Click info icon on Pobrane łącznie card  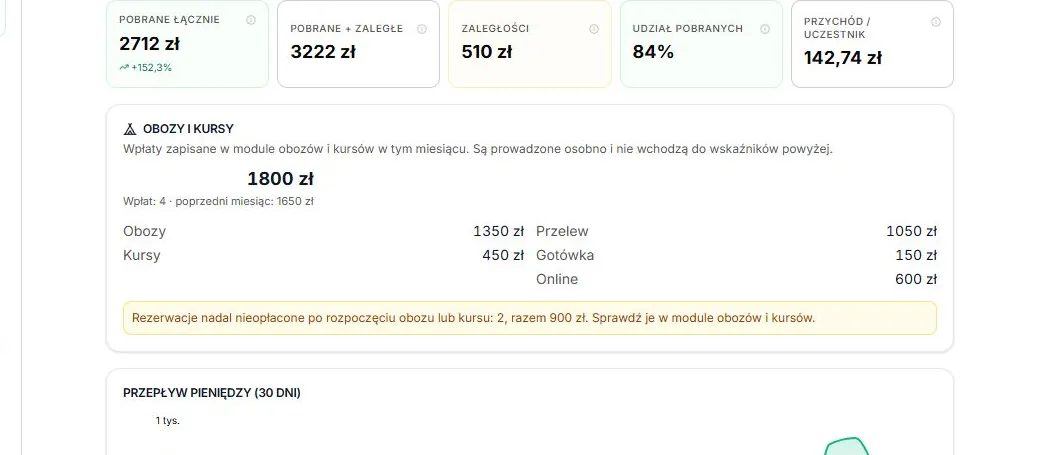(251, 20)
